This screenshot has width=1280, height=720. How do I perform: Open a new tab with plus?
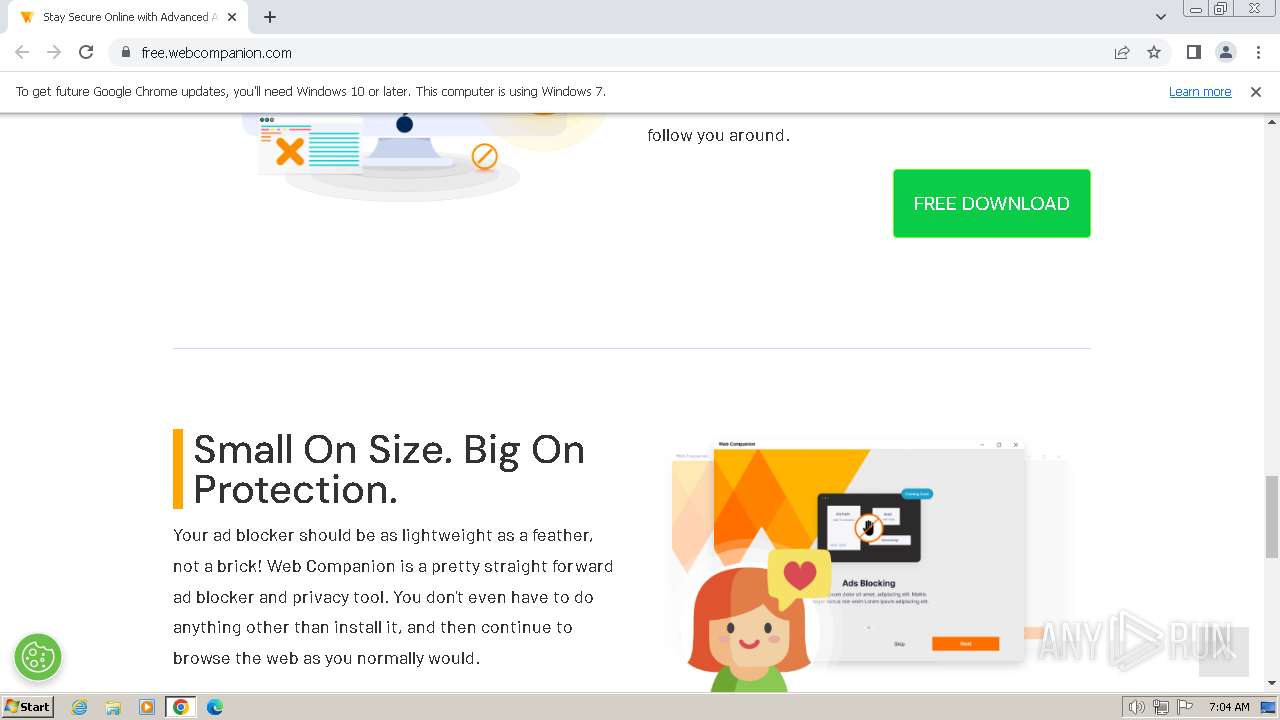[x=270, y=17]
